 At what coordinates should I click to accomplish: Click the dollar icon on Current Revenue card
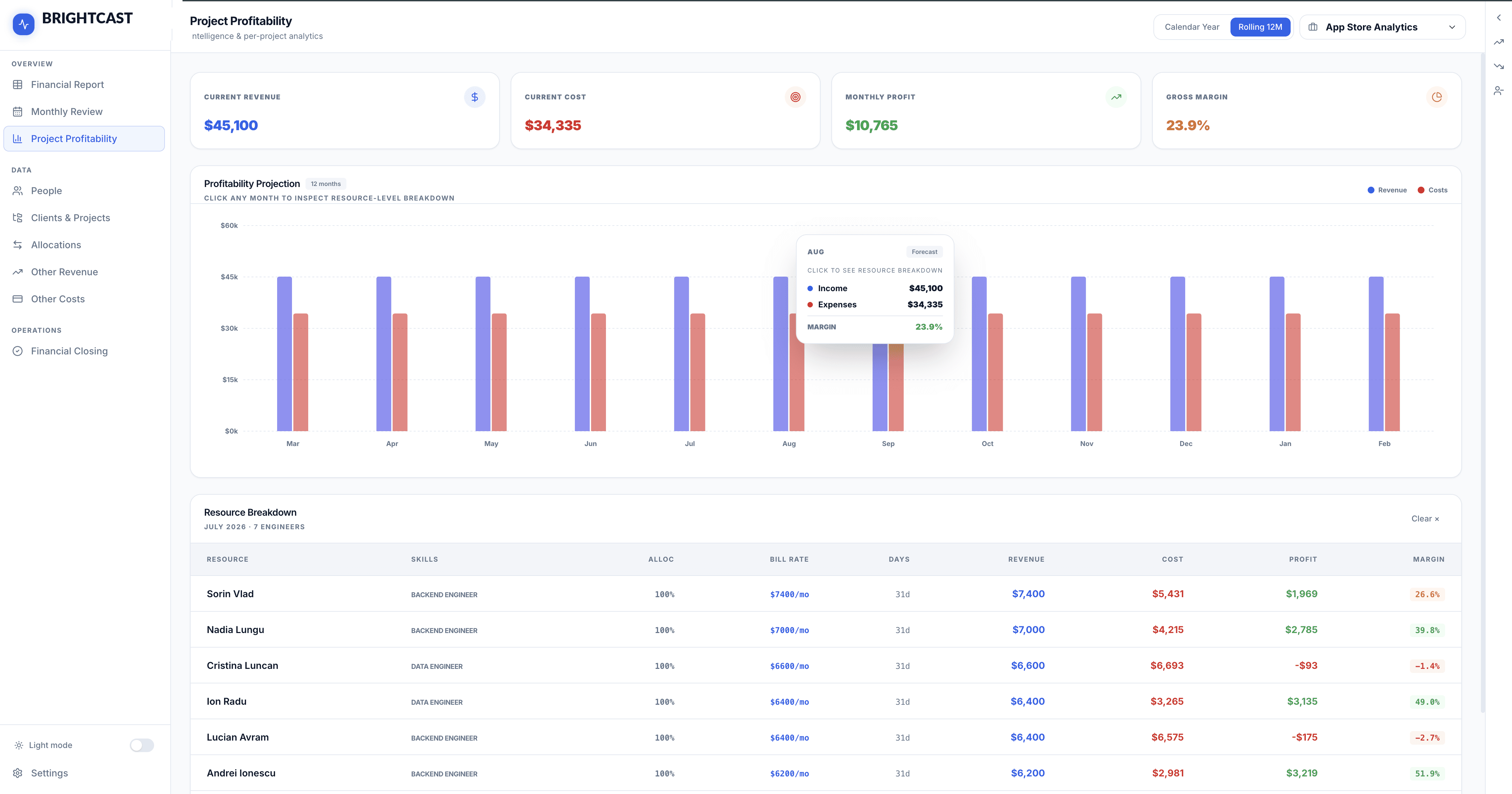pyautogui.click(x=474, y=97)
